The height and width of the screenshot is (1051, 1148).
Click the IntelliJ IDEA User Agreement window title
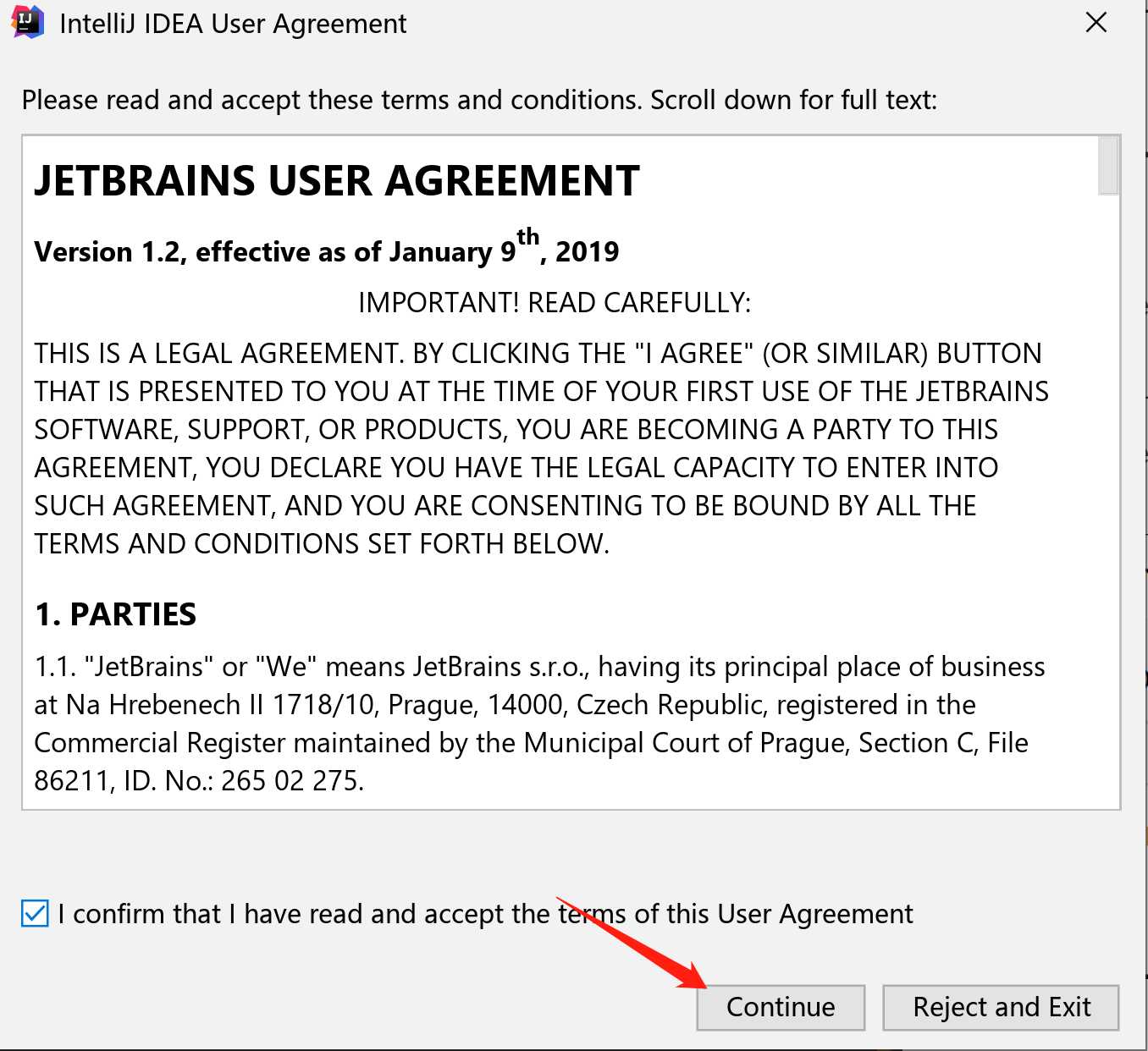[233, 24]
